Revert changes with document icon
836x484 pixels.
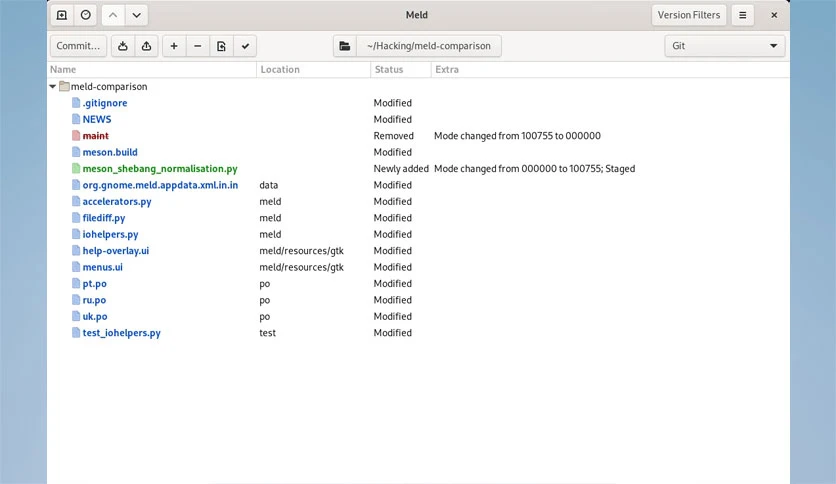pos(221,46)
